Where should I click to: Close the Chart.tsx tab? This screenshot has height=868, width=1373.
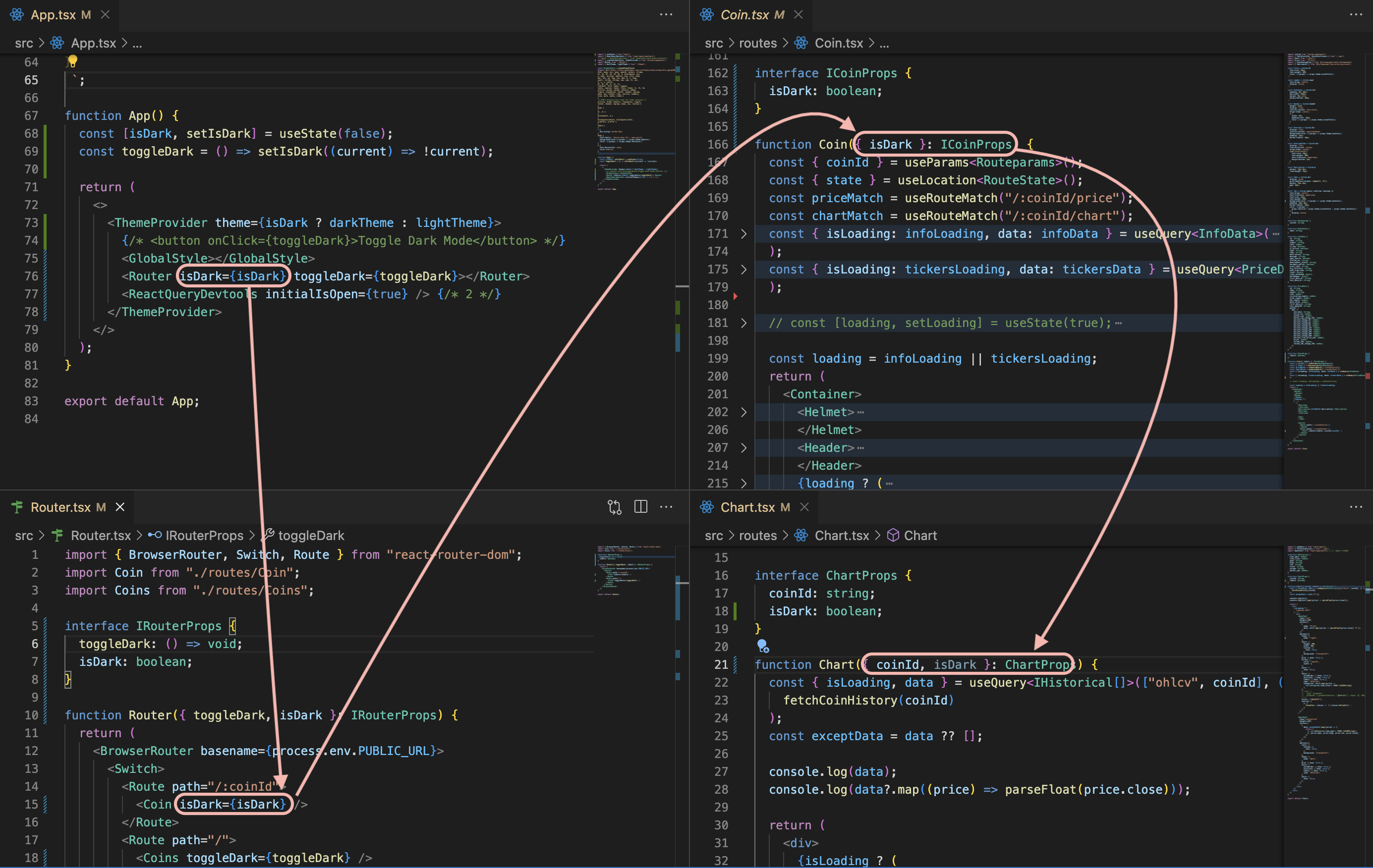[804, 507]
